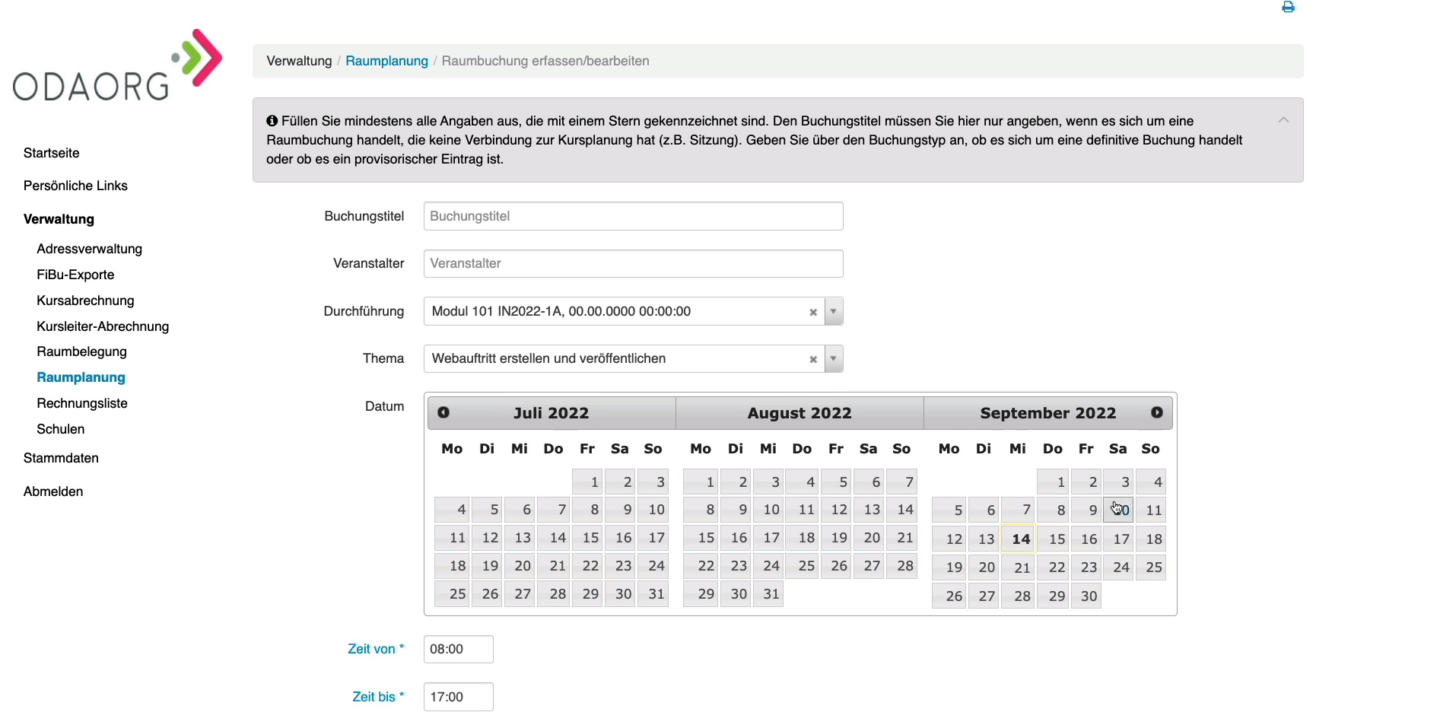
Task: Go to previous month with left calendar arrow
Action: [443, 412]
